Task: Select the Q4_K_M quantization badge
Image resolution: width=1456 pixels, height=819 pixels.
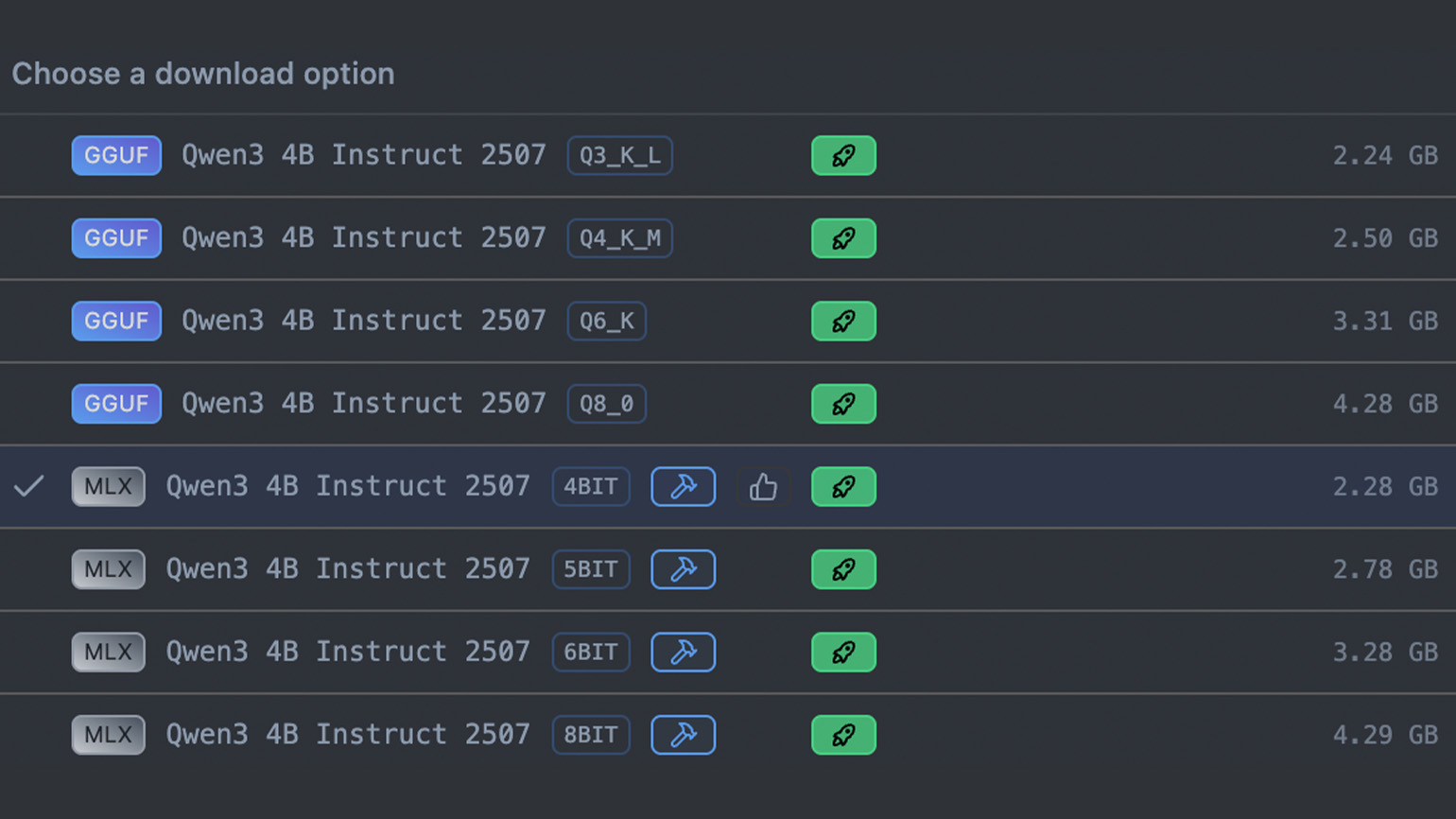Action: tap(619, 238)
